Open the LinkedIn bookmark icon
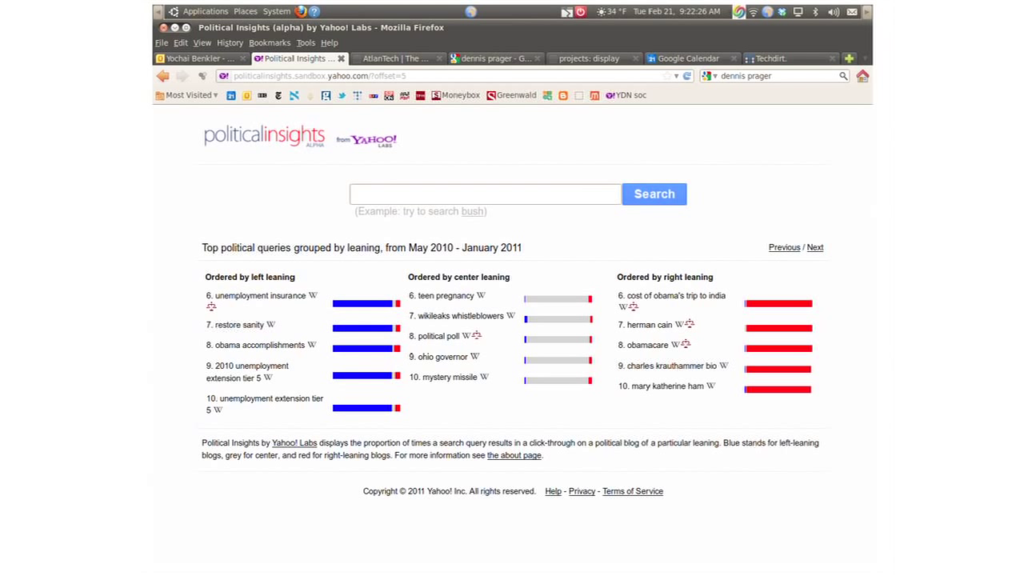1024x576 pixels. (231, 95)
